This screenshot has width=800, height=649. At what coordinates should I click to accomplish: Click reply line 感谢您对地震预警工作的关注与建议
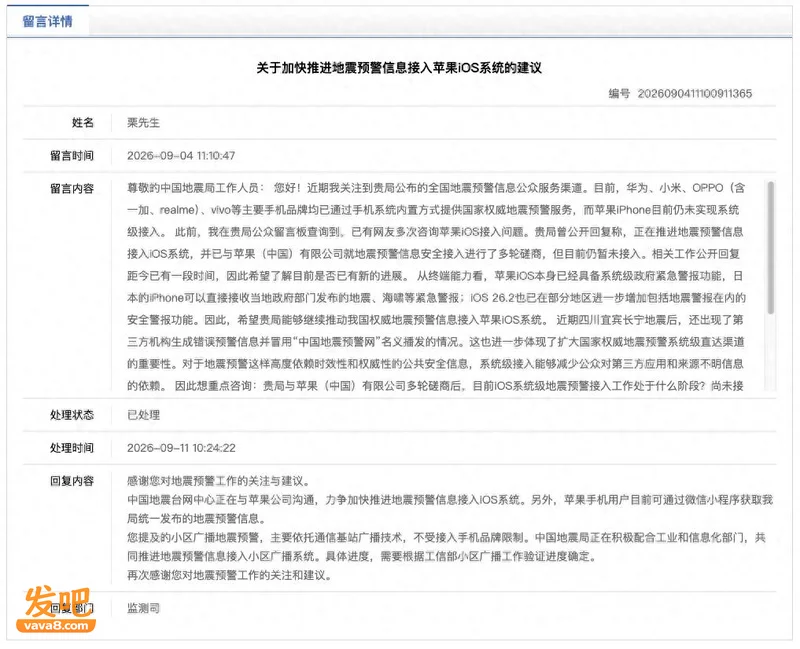(218, 481)
